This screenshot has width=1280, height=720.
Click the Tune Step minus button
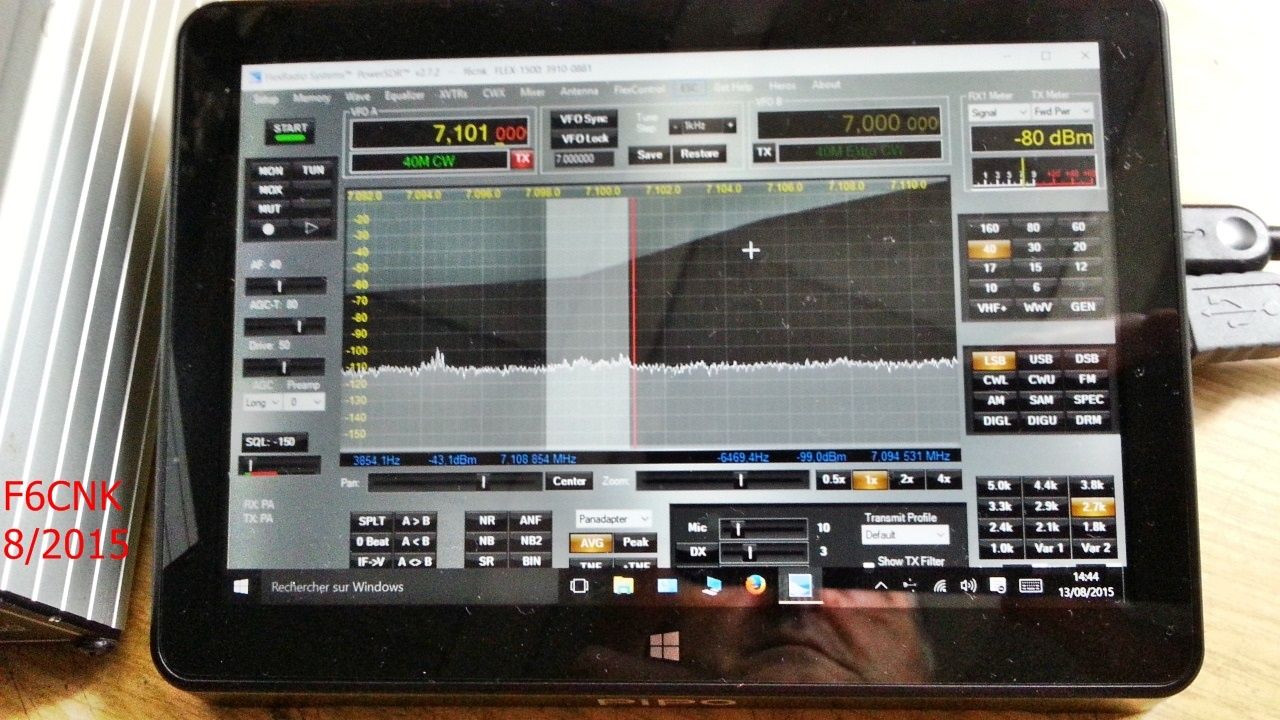(678, 125)
